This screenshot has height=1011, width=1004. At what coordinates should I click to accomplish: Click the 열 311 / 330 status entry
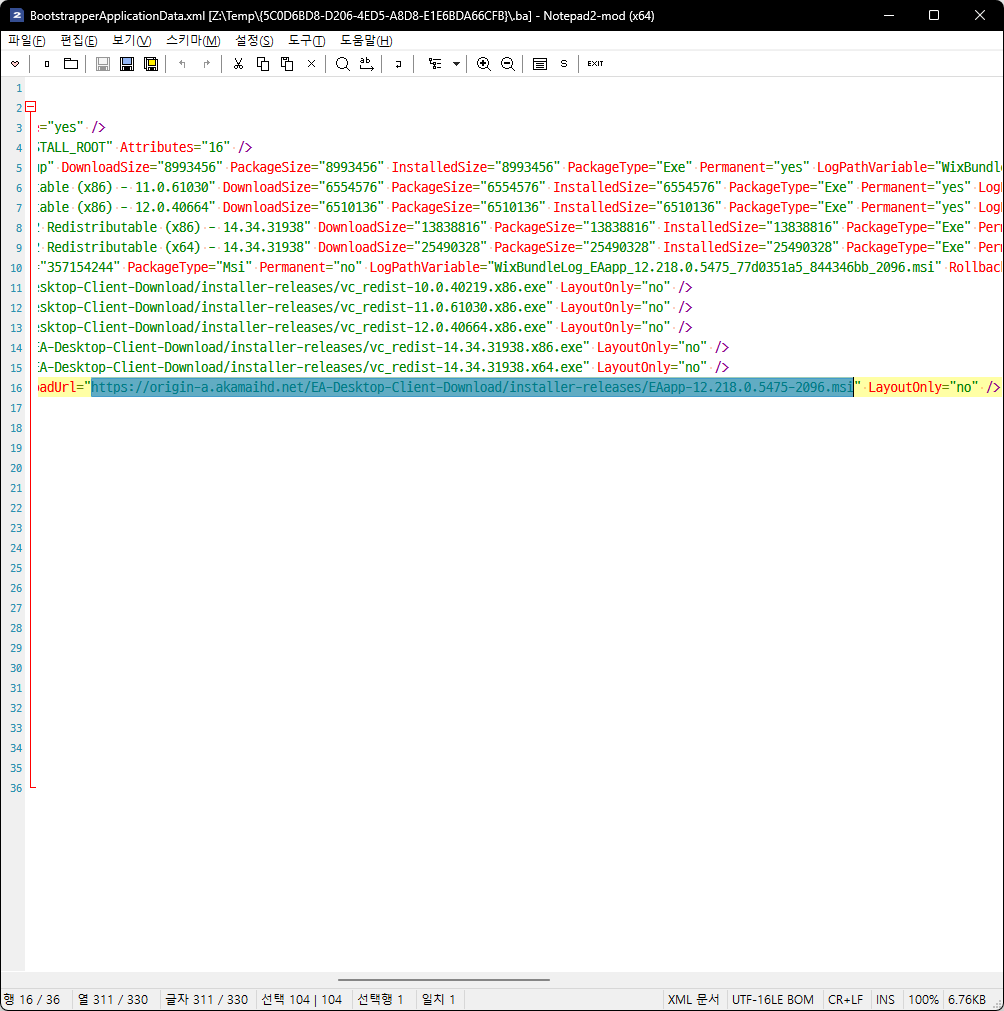click(x=113, y=999)
